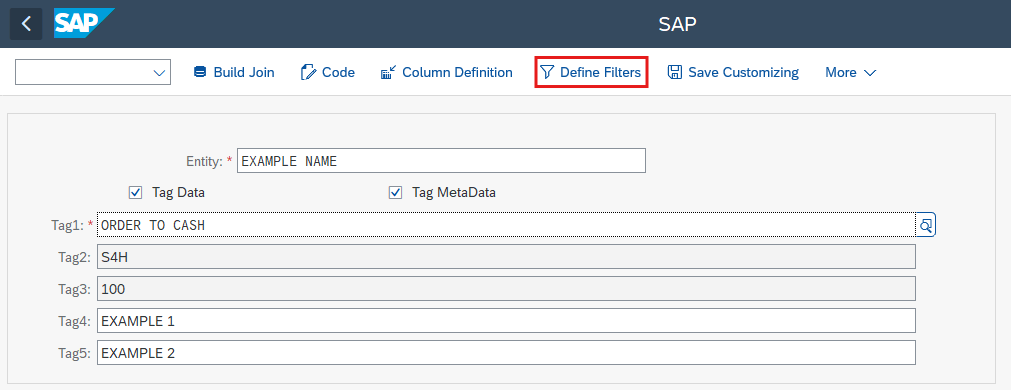1011x390 pixels.
Task: Expand the More menu
Action: (x=850, y=72)
